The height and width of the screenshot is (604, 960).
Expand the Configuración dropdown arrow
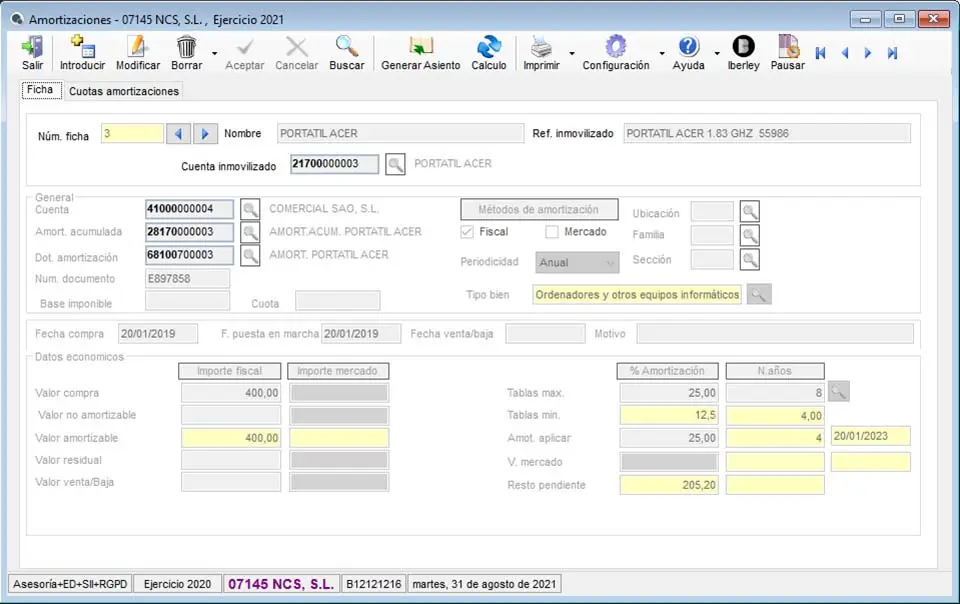662,54
